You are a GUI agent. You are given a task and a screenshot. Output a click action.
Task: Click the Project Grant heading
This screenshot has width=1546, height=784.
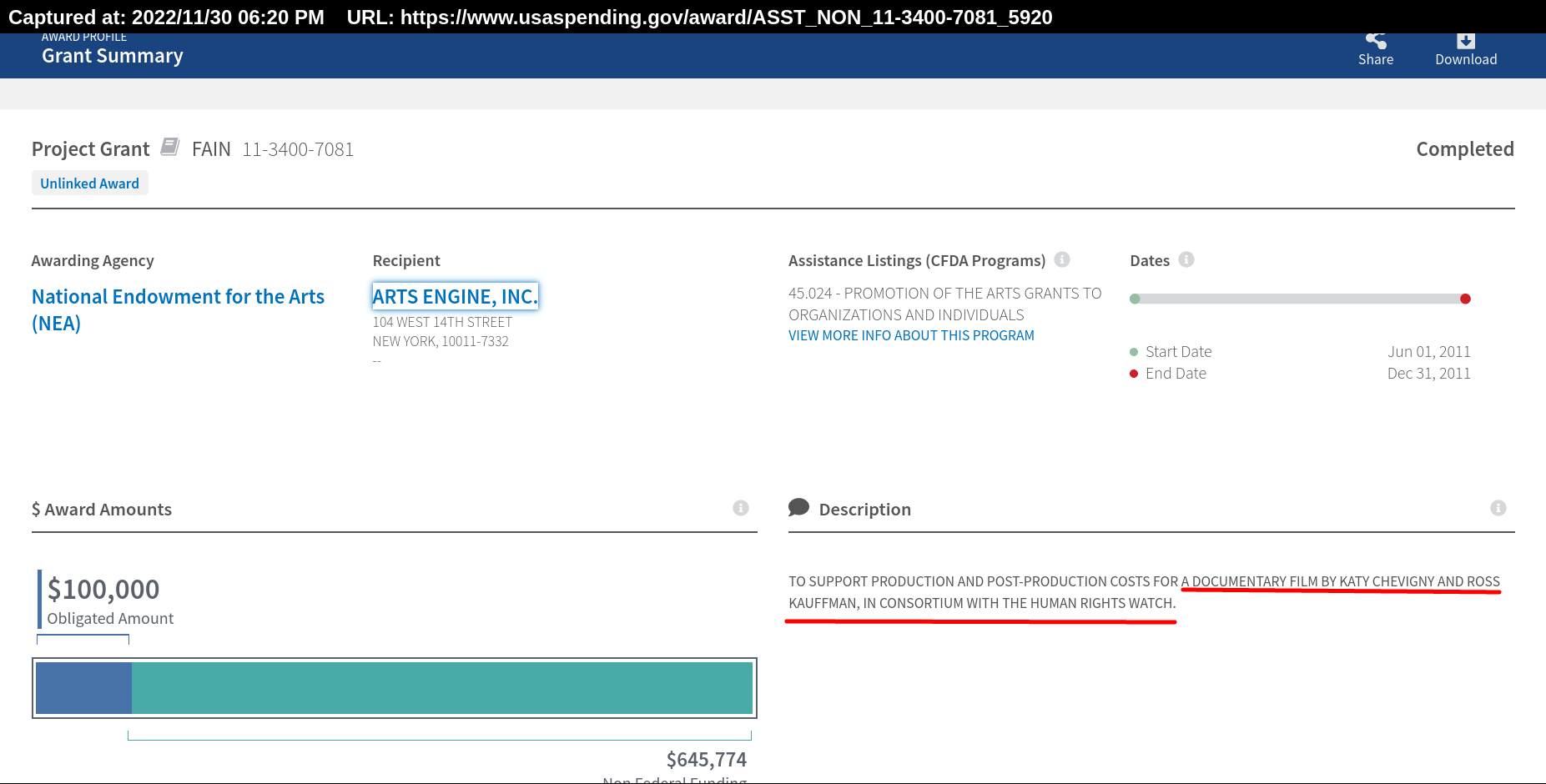(x=90, y=149)
